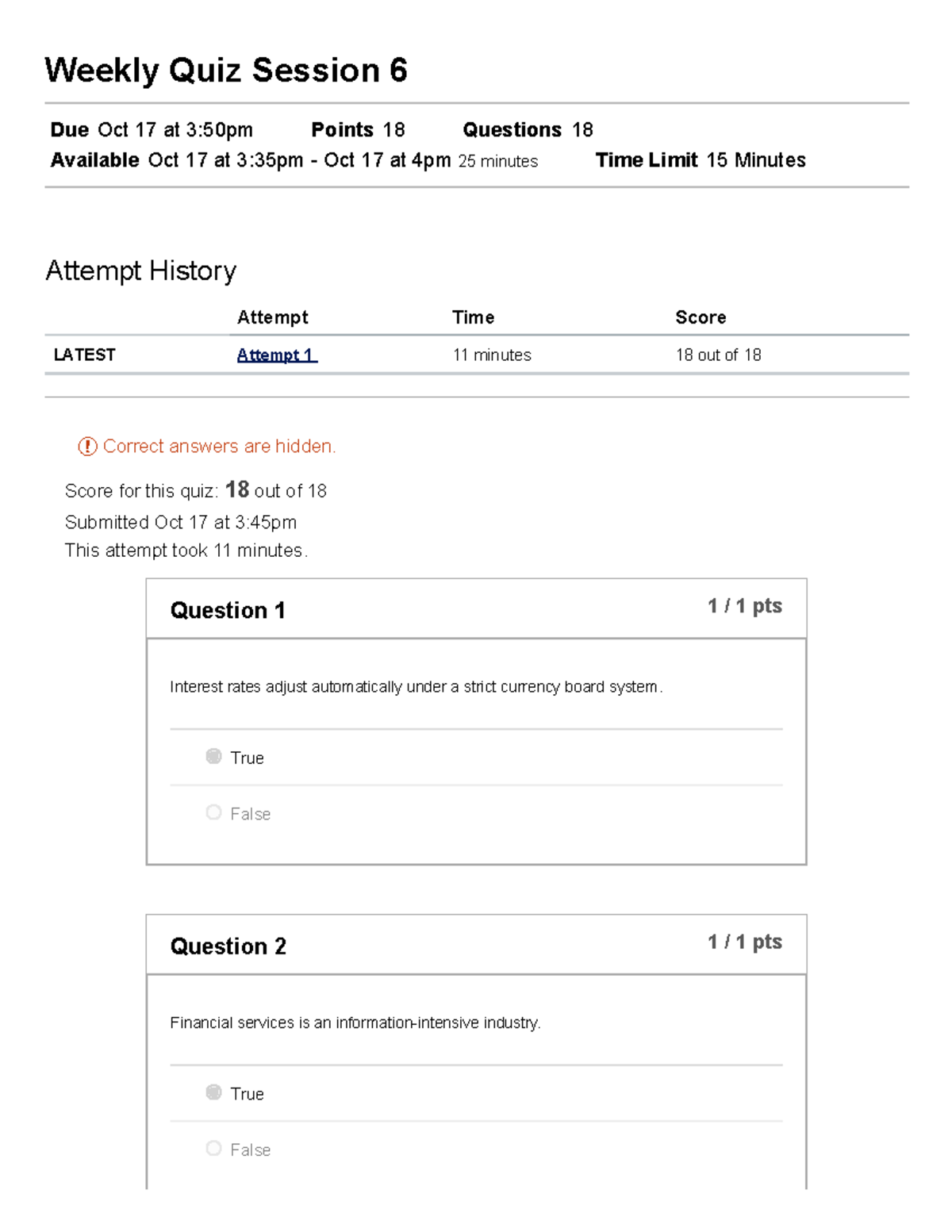
Task: Click the Question 2 header
Action: pos(228,946)
